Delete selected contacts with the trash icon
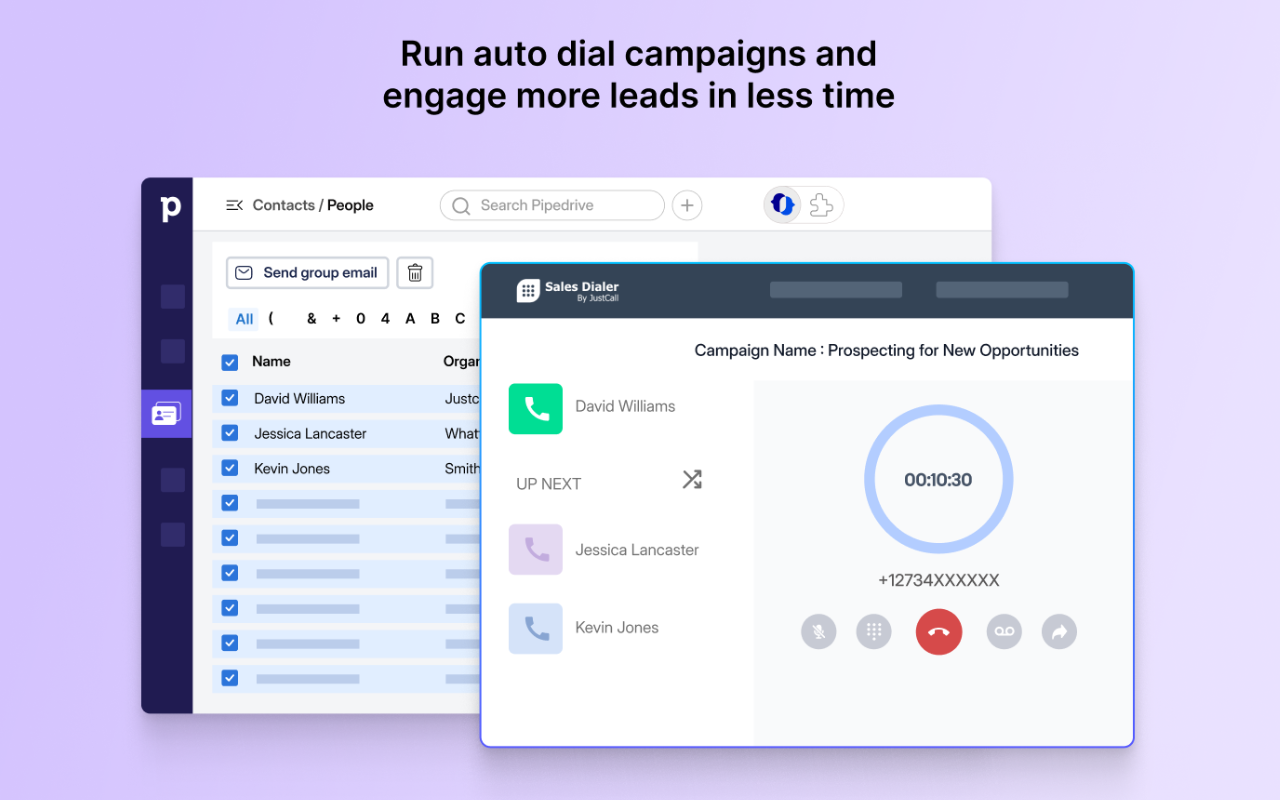 pos(414,272)
